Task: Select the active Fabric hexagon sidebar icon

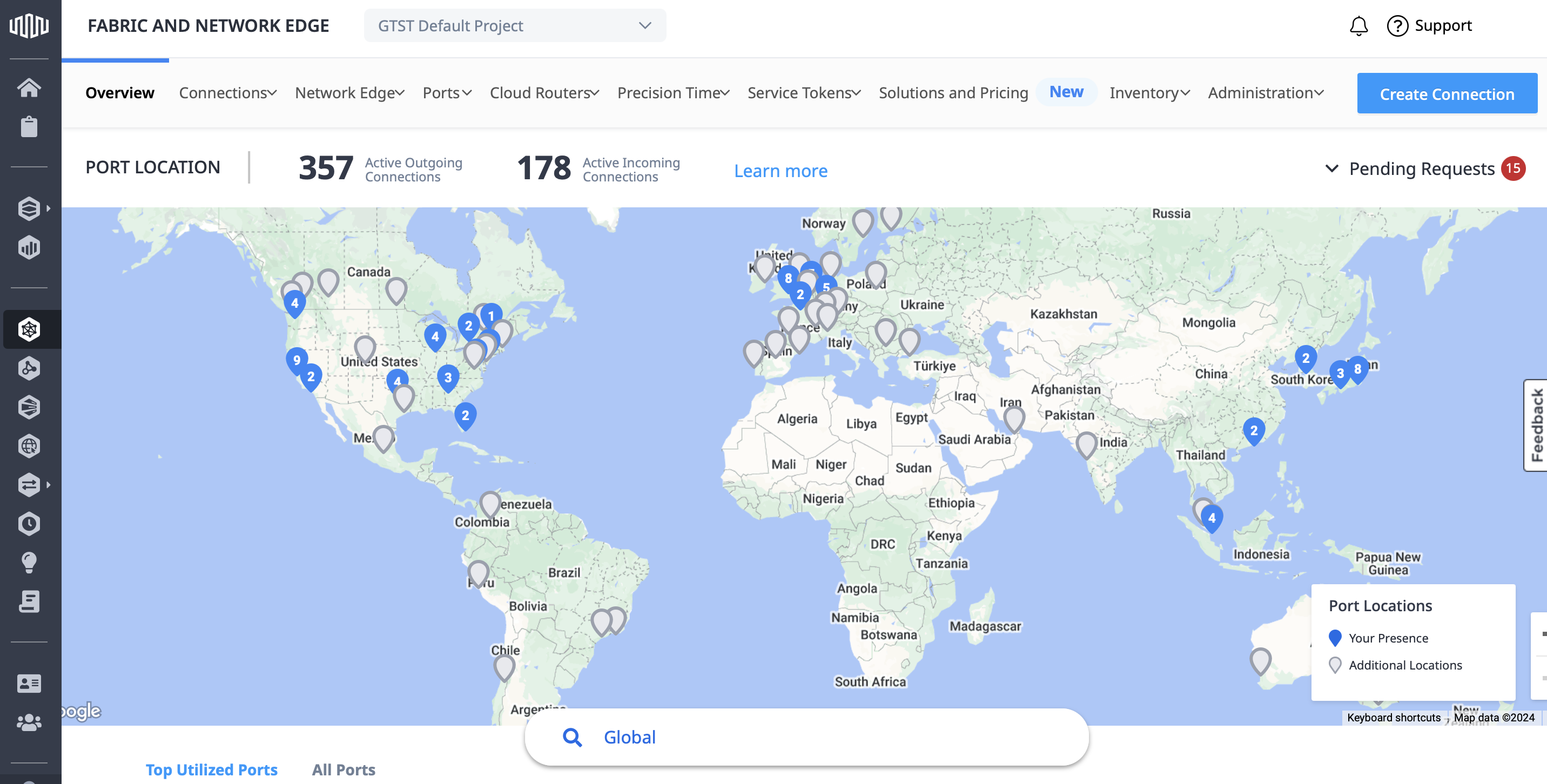Action: pyautogui.click(x=29, y=329)
